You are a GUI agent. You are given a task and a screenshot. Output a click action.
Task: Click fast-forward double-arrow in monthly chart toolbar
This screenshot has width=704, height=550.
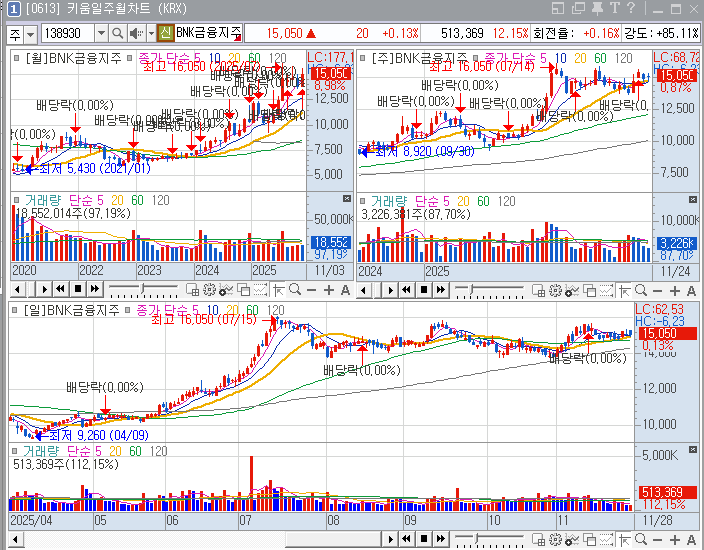(x=95, y=289)
